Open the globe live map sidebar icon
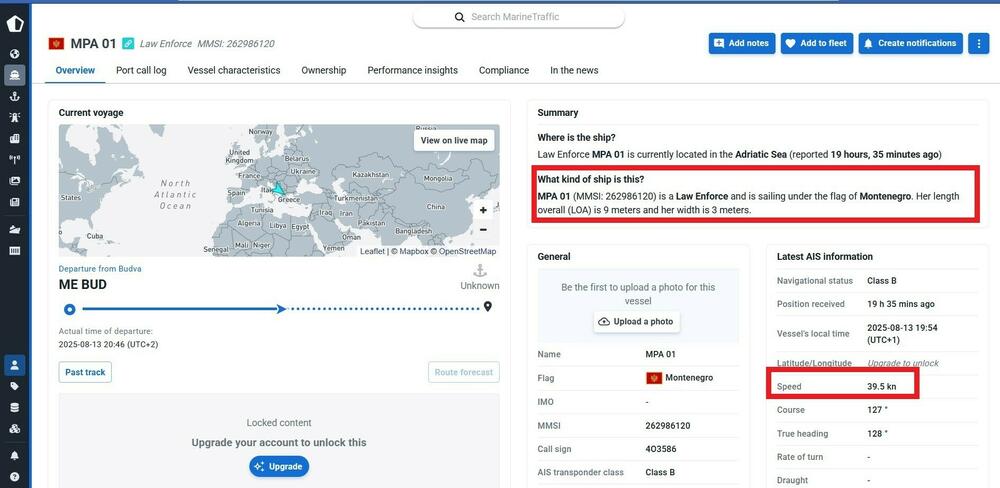Viewport: 1000px width, 488px height. (x=15, y=54)
